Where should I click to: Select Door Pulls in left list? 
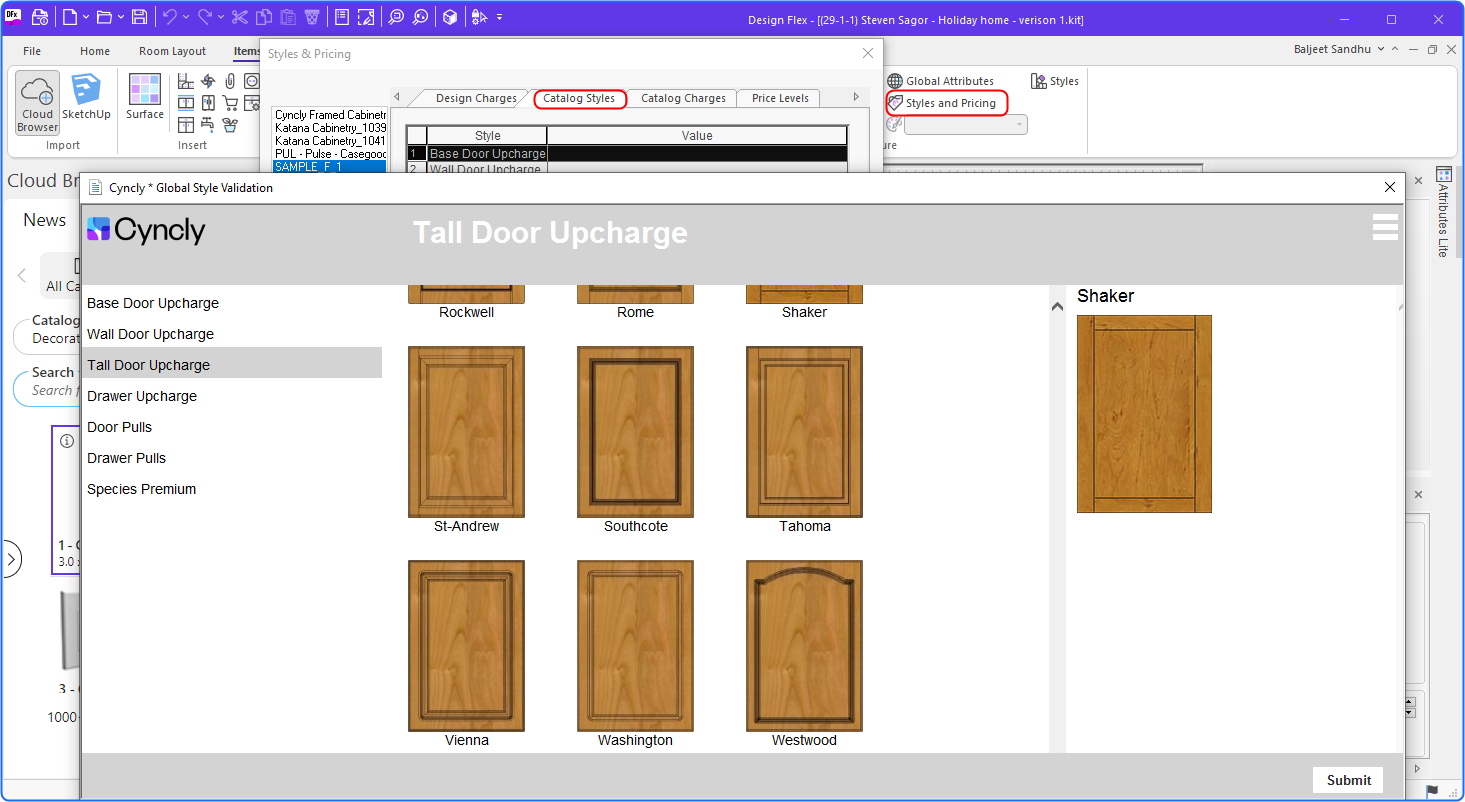[231, 427]
